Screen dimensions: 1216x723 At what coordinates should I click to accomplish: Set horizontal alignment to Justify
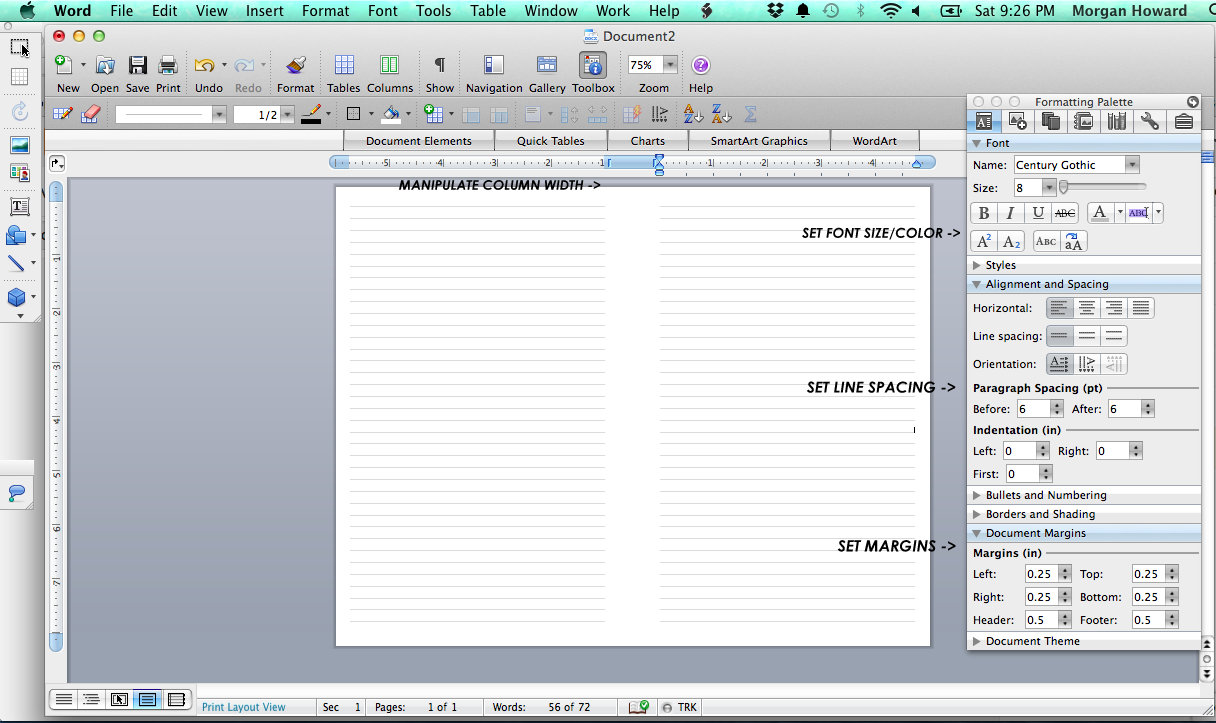click(x=1141, y=308)
